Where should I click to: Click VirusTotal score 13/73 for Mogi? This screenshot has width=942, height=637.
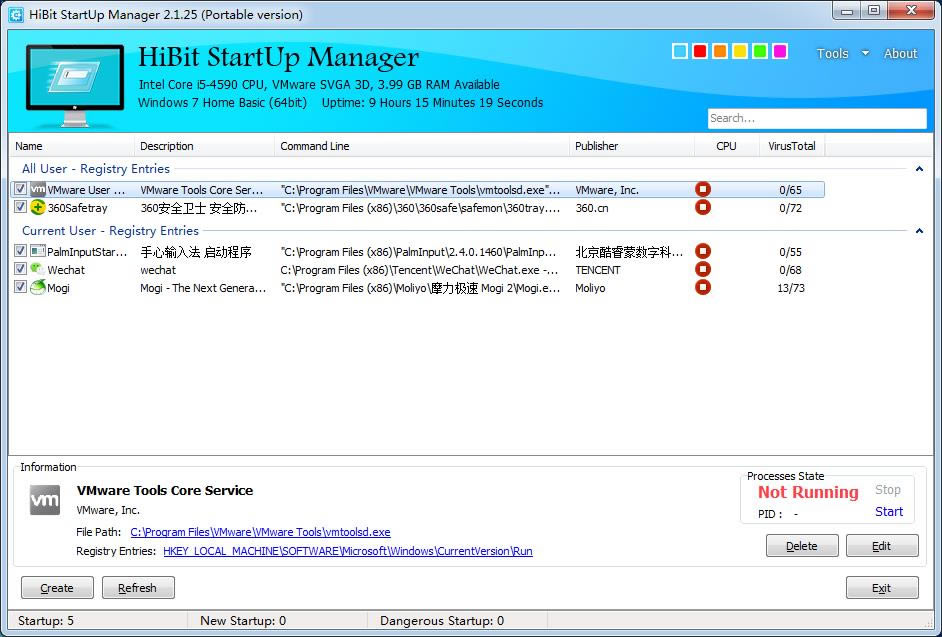(791, 288)
